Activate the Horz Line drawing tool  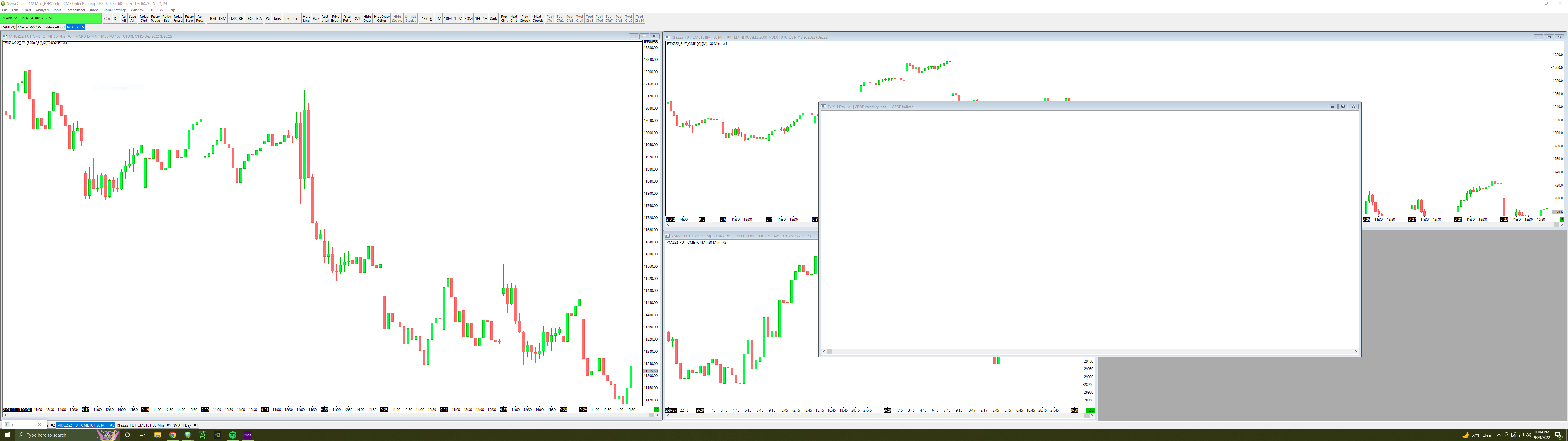(x=306, y=19)
